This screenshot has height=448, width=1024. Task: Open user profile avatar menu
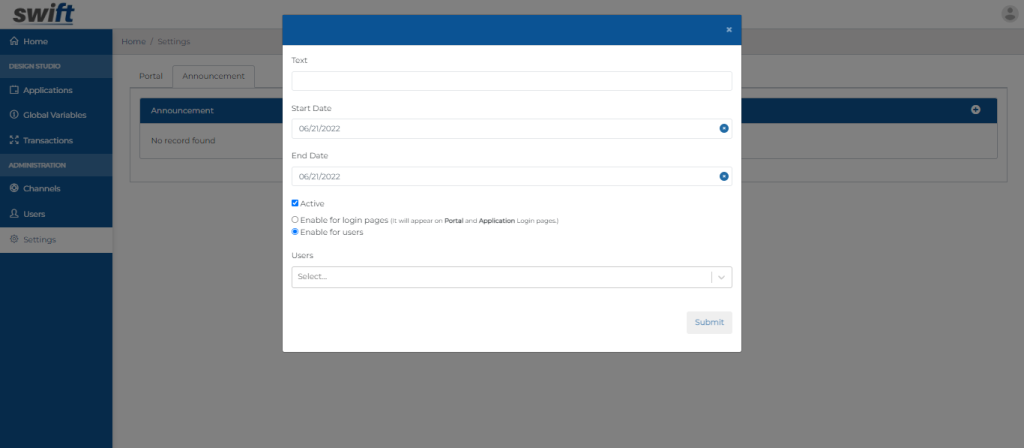pyautogui.click(x=1008, y=14)
